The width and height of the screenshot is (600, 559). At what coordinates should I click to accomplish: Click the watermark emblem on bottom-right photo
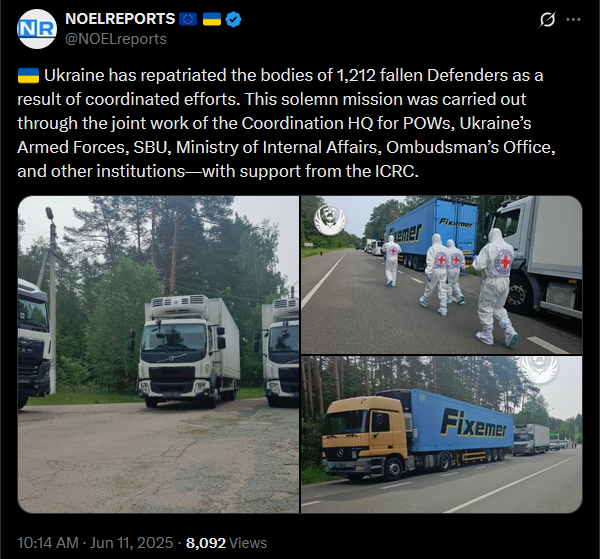(540, 368)
